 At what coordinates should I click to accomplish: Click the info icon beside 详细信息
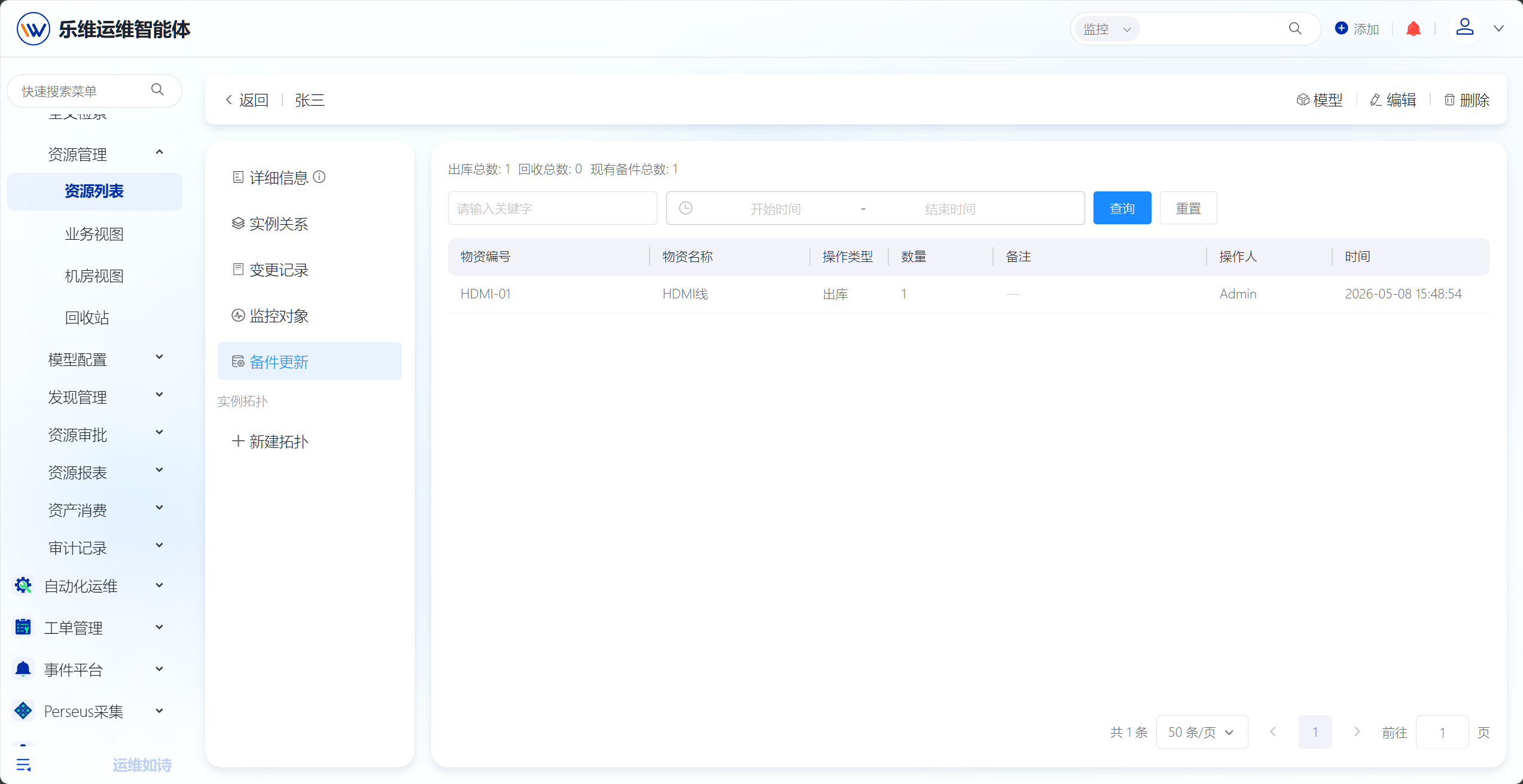click(319, 176)
